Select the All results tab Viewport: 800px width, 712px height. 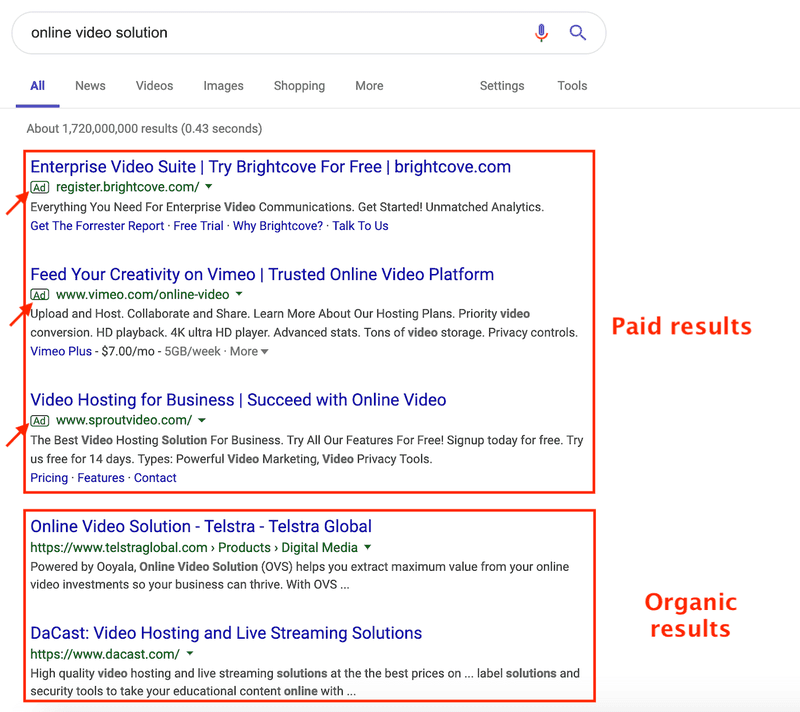(x=38, y=86)
